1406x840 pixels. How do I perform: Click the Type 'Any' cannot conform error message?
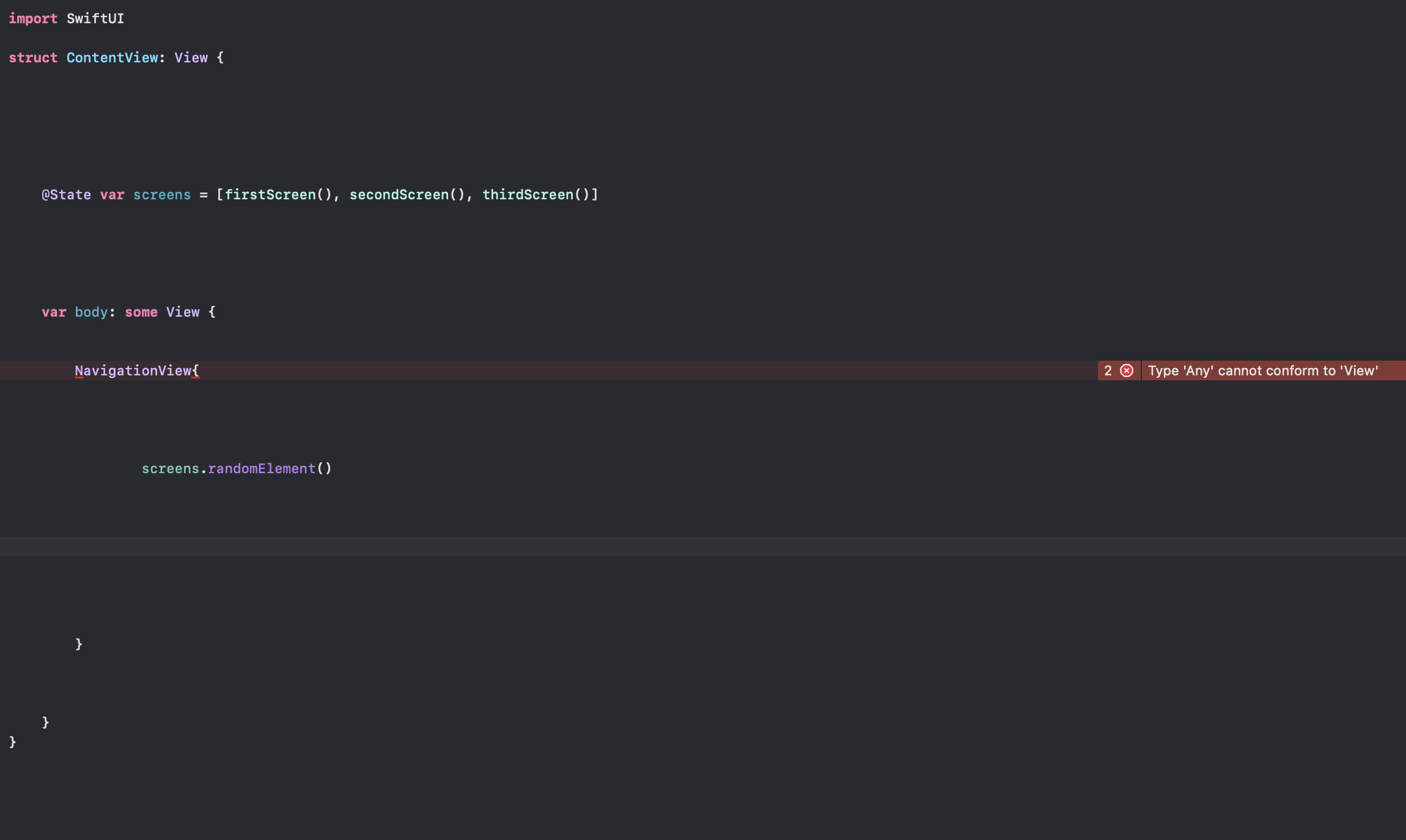point(1263,370)
